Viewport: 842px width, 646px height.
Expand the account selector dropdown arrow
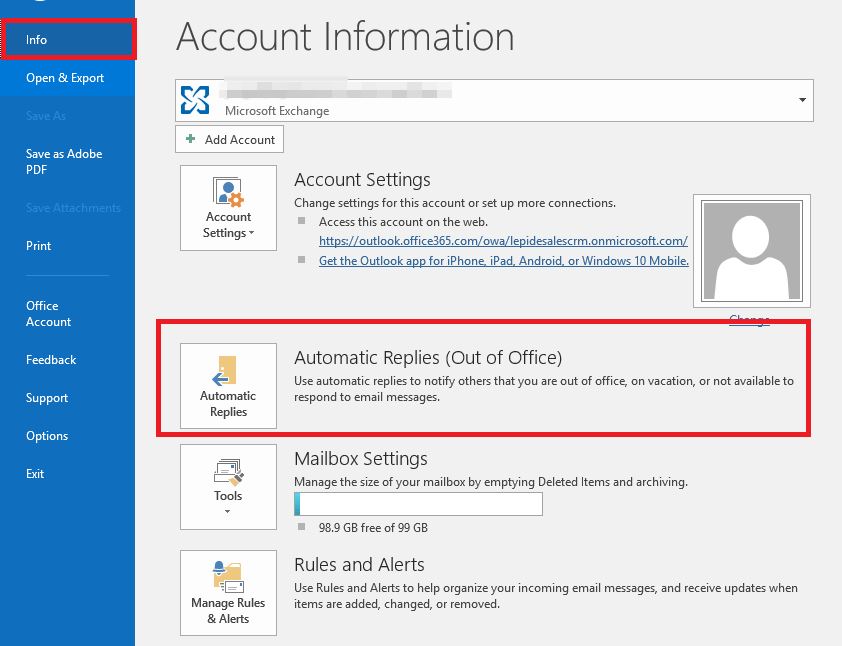point(802,100)
